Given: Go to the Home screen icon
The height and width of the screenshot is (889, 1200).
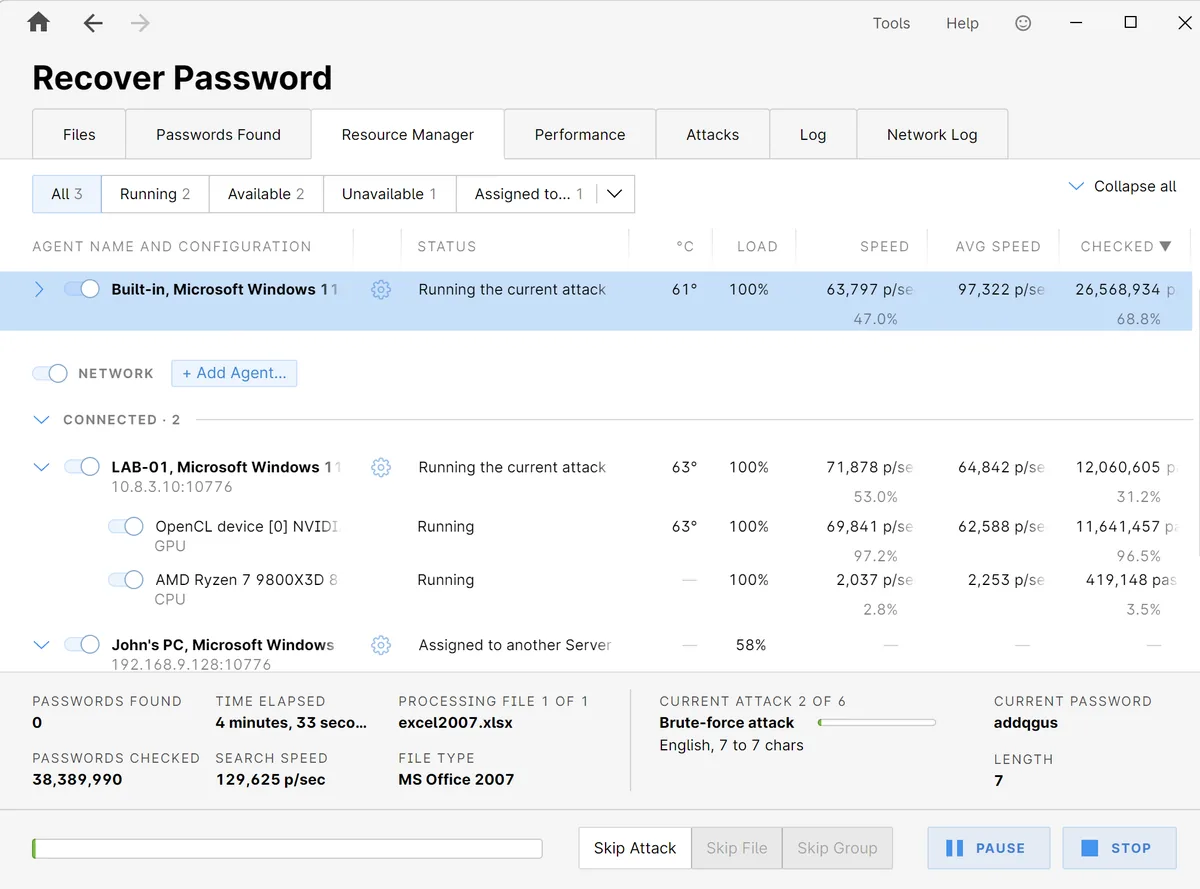Looking at the screenshot, I should click(39, 22).
